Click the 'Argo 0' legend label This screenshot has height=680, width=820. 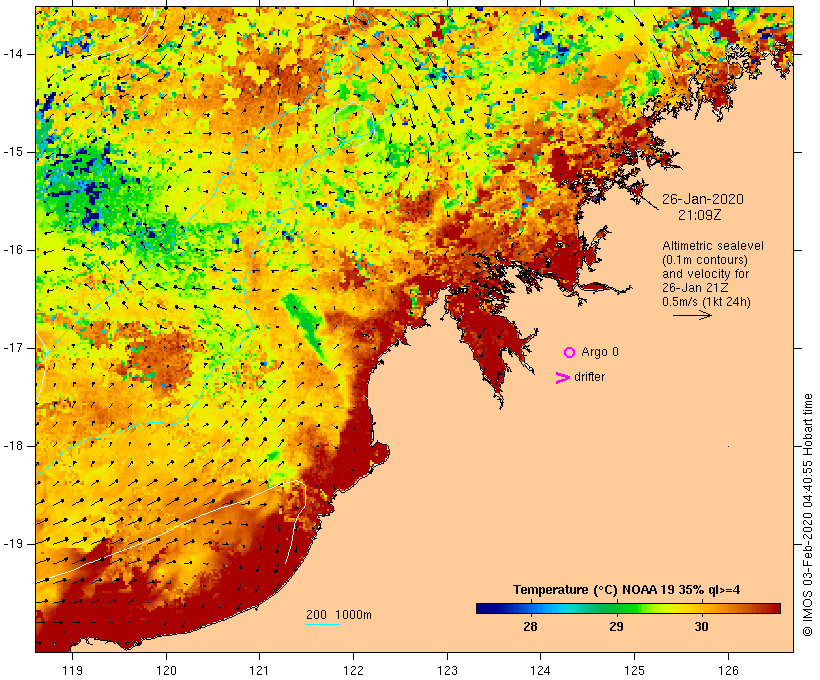(600, 352)
